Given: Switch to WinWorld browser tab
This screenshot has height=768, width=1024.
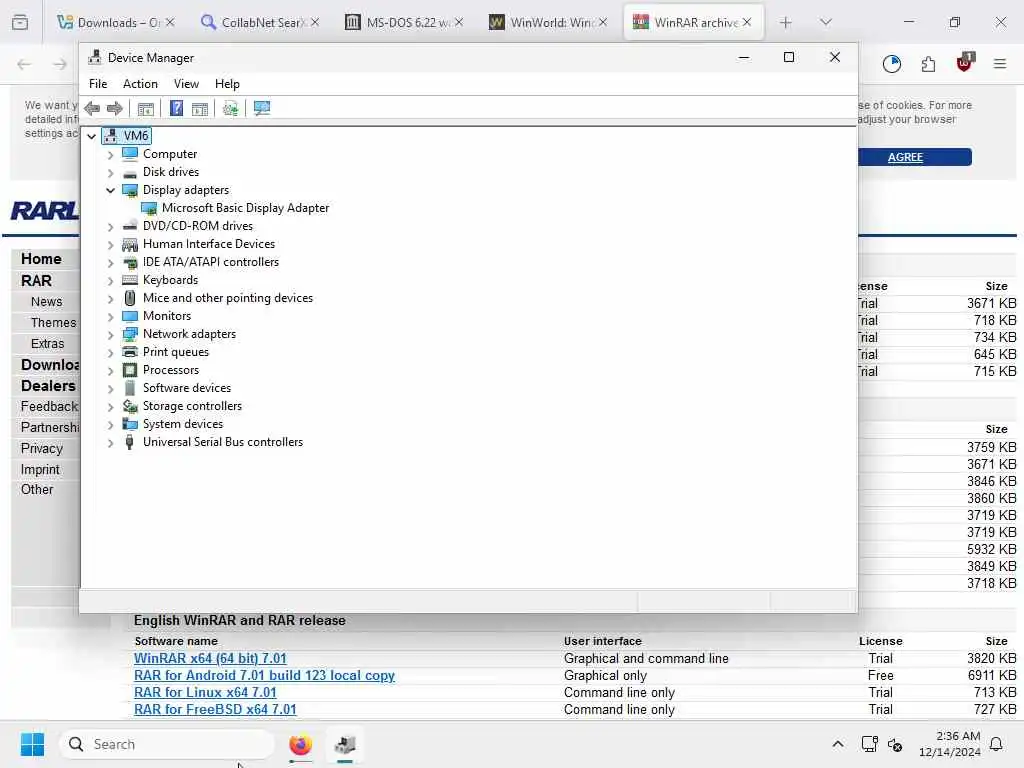Looking at the screenshot, I should [x=548, y=22].
